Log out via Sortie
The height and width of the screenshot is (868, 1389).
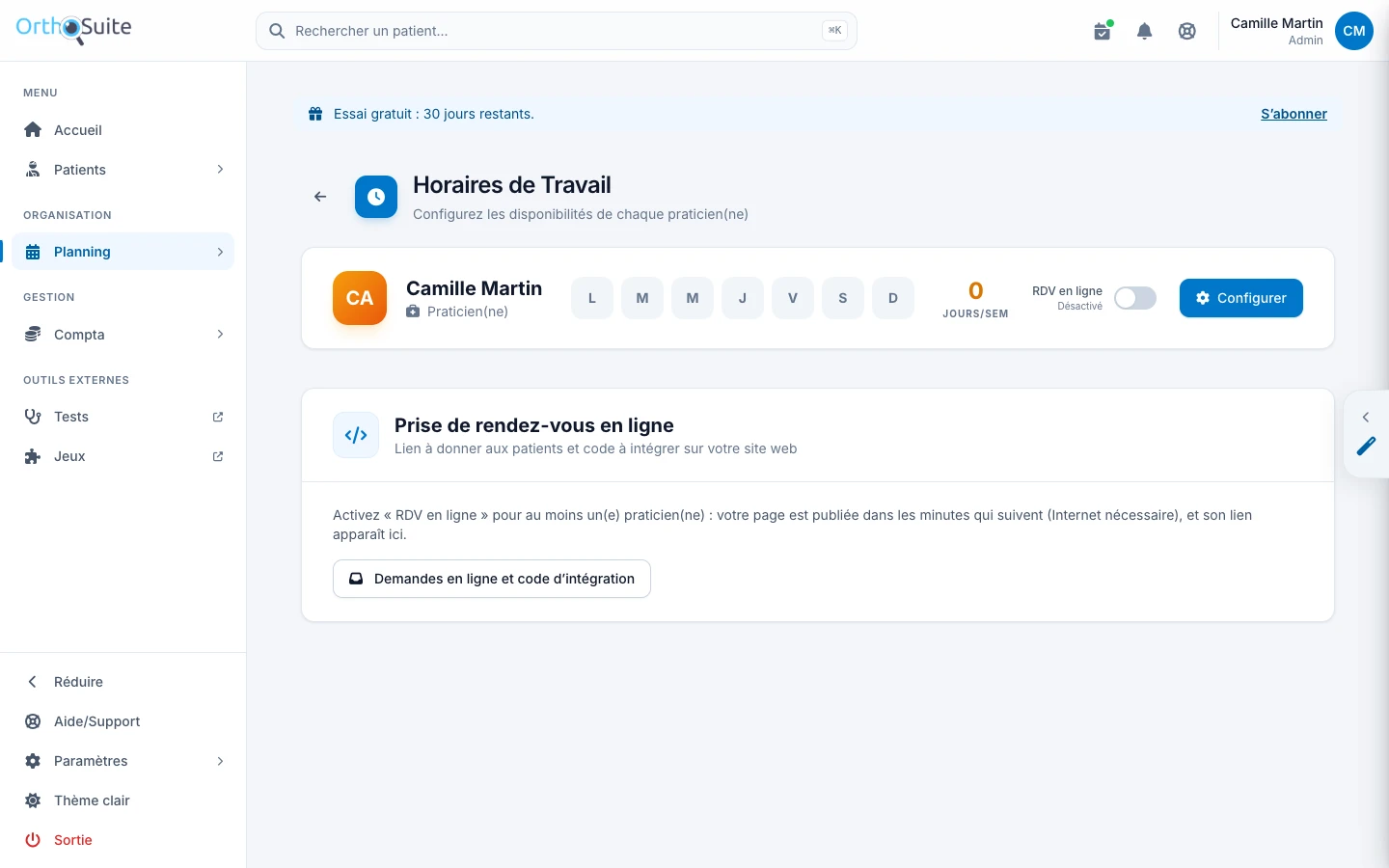tap(123, 840)
